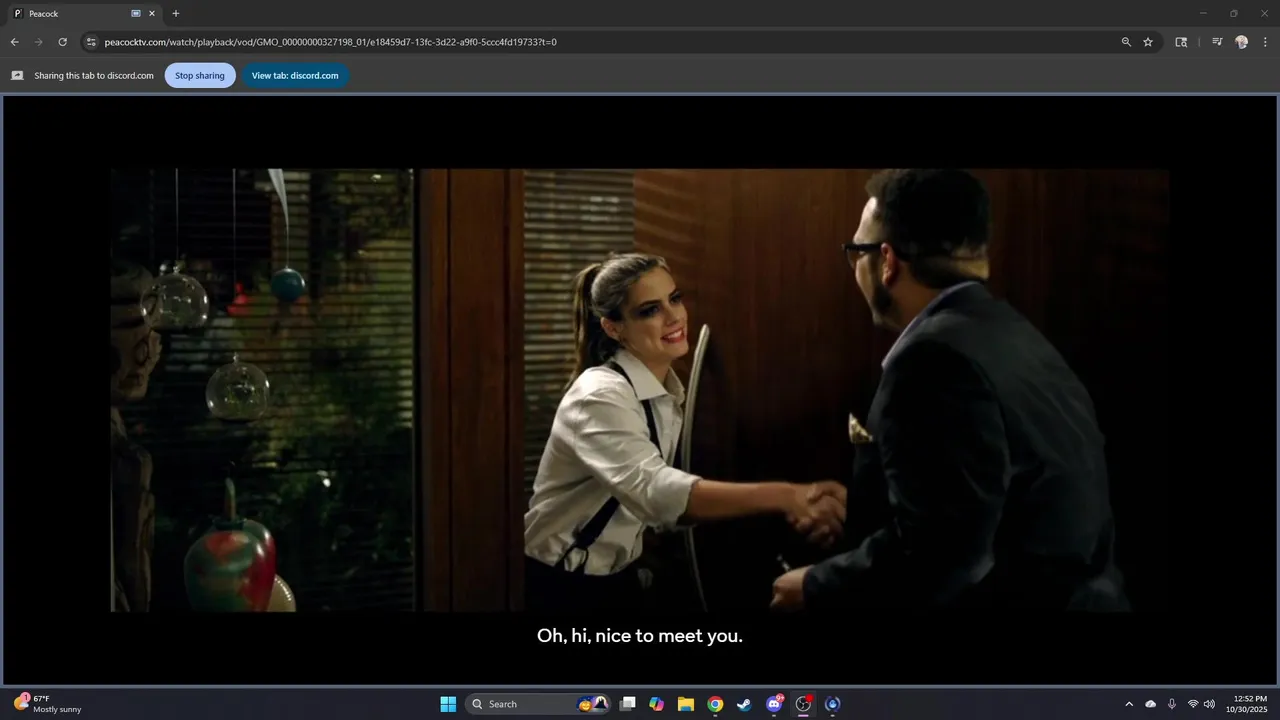
Task: Show hidden system tray icons
Action: [x=1129, y=704]
